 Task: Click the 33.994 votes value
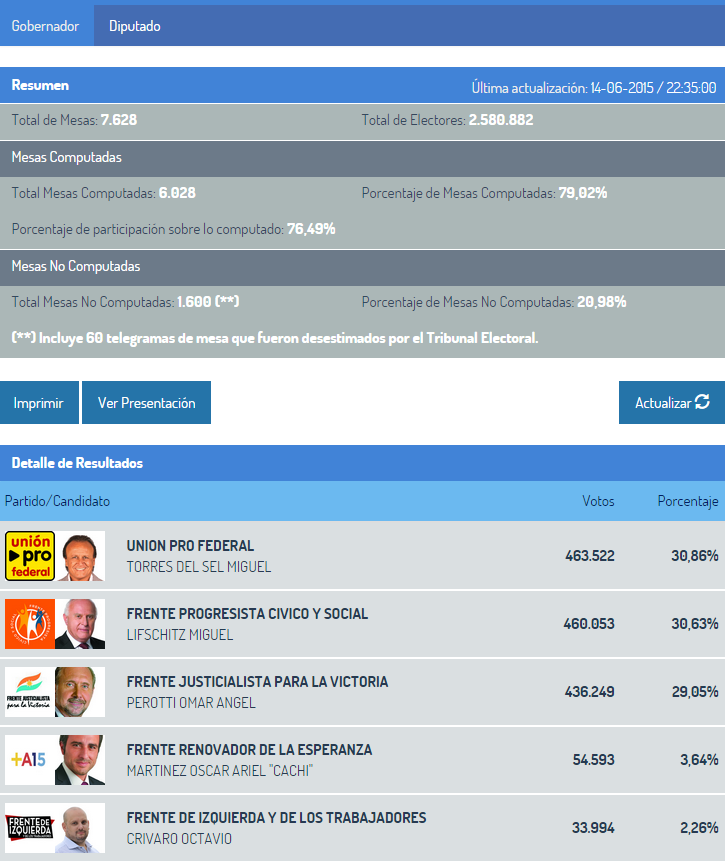tap(593, 828)
